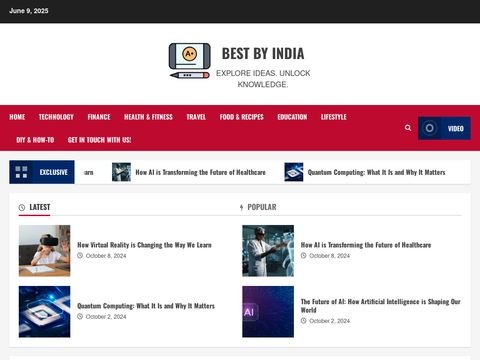Click the lightning bolt icon beside Popular
This screenshot has width=480, height=360.
pos(242,208)
